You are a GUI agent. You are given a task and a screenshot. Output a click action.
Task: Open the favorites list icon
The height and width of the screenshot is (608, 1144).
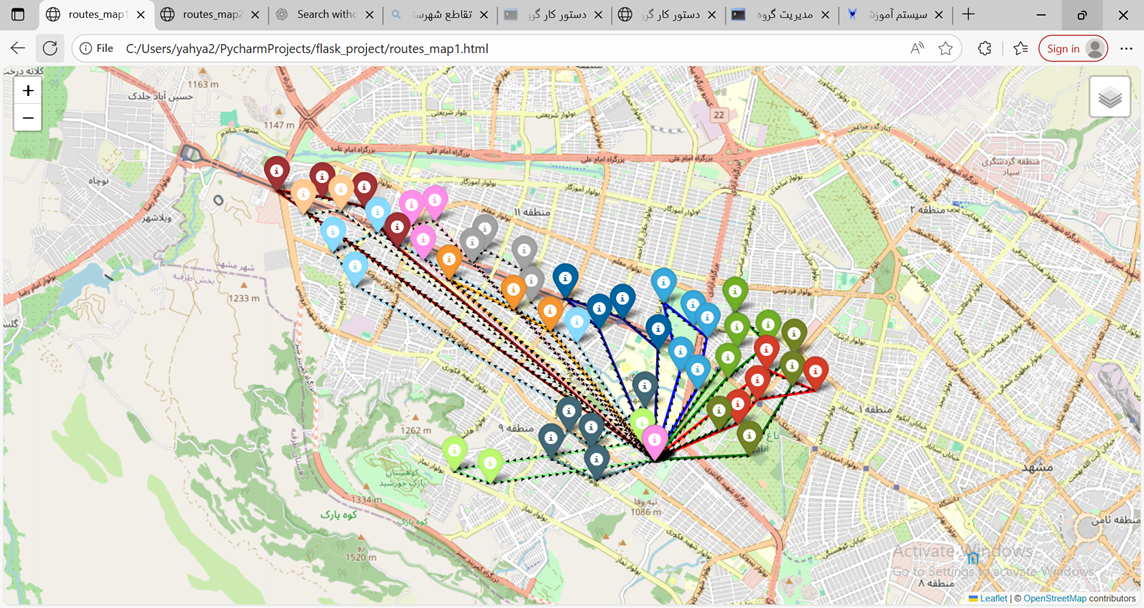[x=1020, y=48]
